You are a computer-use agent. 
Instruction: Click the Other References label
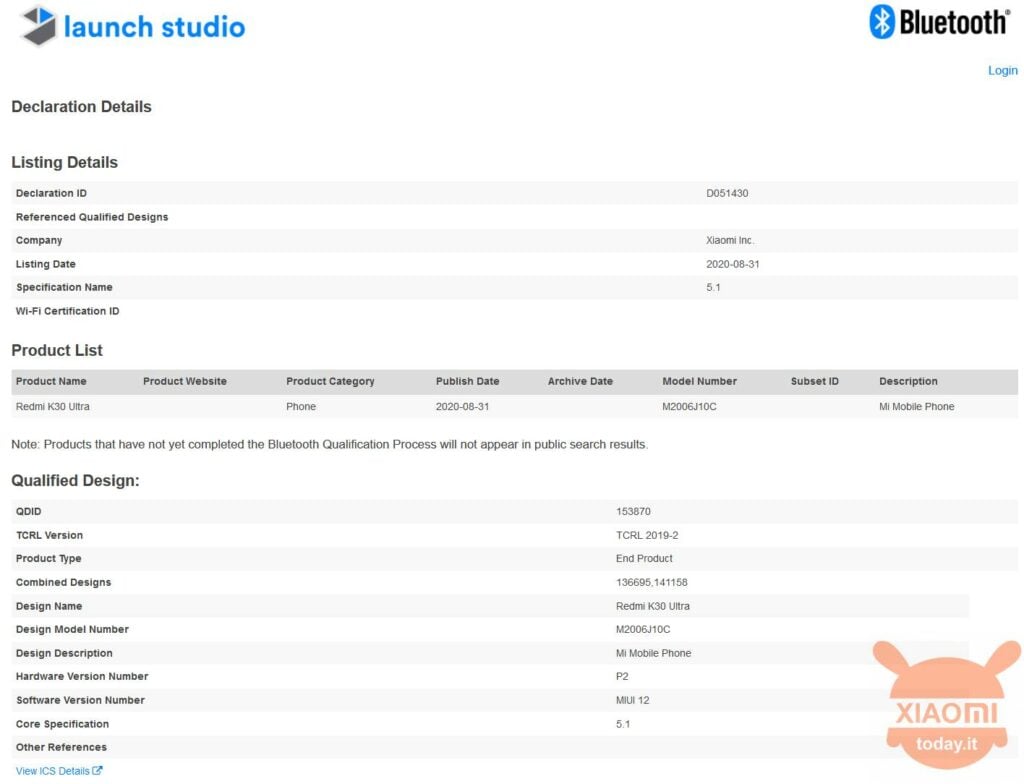pos(61,747)
